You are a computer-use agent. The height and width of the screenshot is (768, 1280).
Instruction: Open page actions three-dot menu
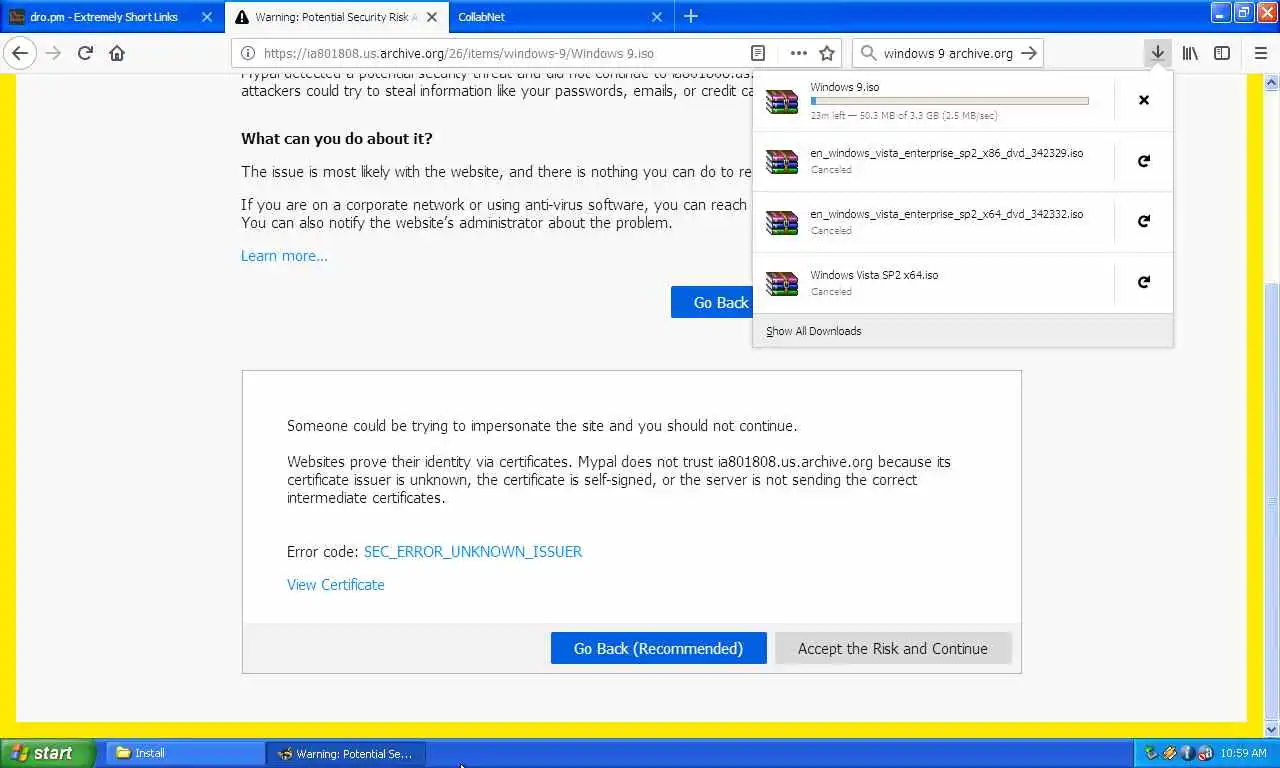point(798,53)
